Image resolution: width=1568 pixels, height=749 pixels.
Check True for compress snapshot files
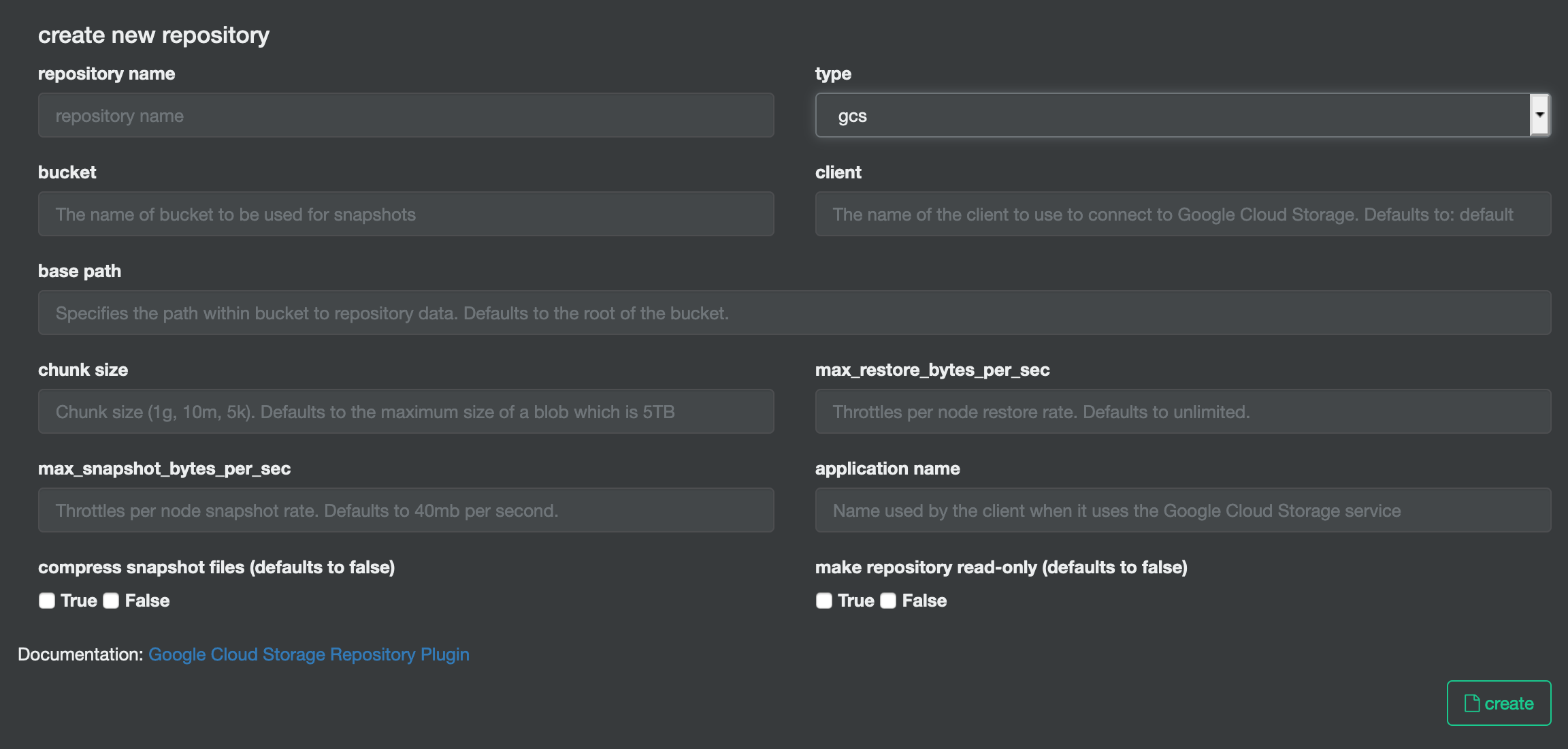click(47, 601)
